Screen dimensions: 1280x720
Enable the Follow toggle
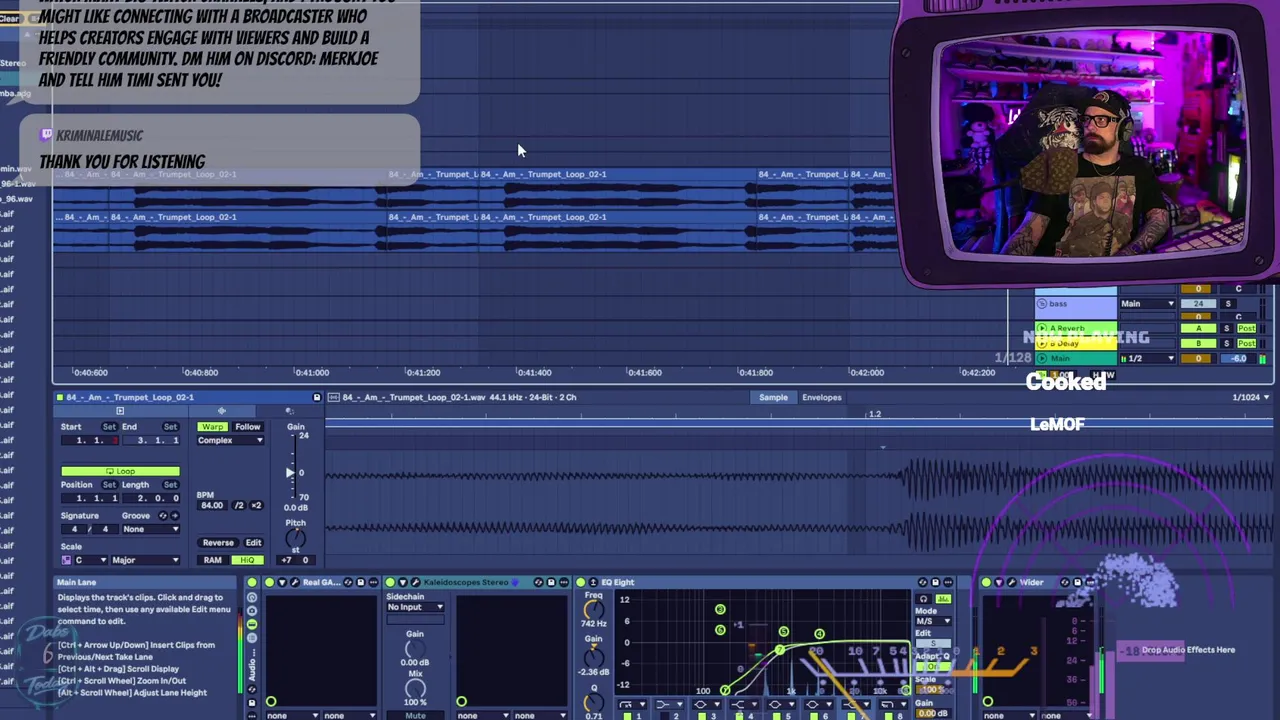coord(247,427)
